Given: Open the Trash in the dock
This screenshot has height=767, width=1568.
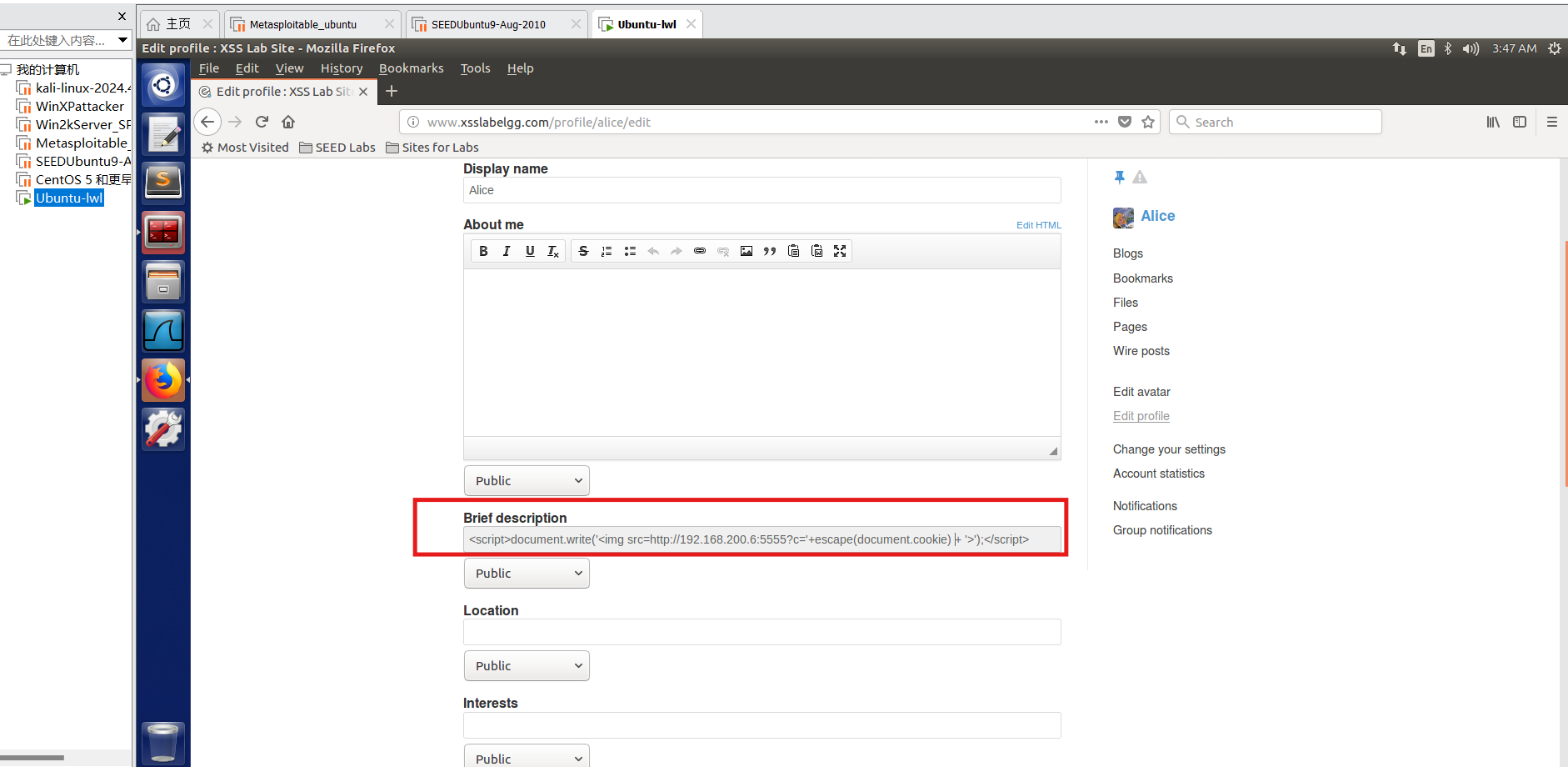Looking at the screenshot, I should (162, 742).
